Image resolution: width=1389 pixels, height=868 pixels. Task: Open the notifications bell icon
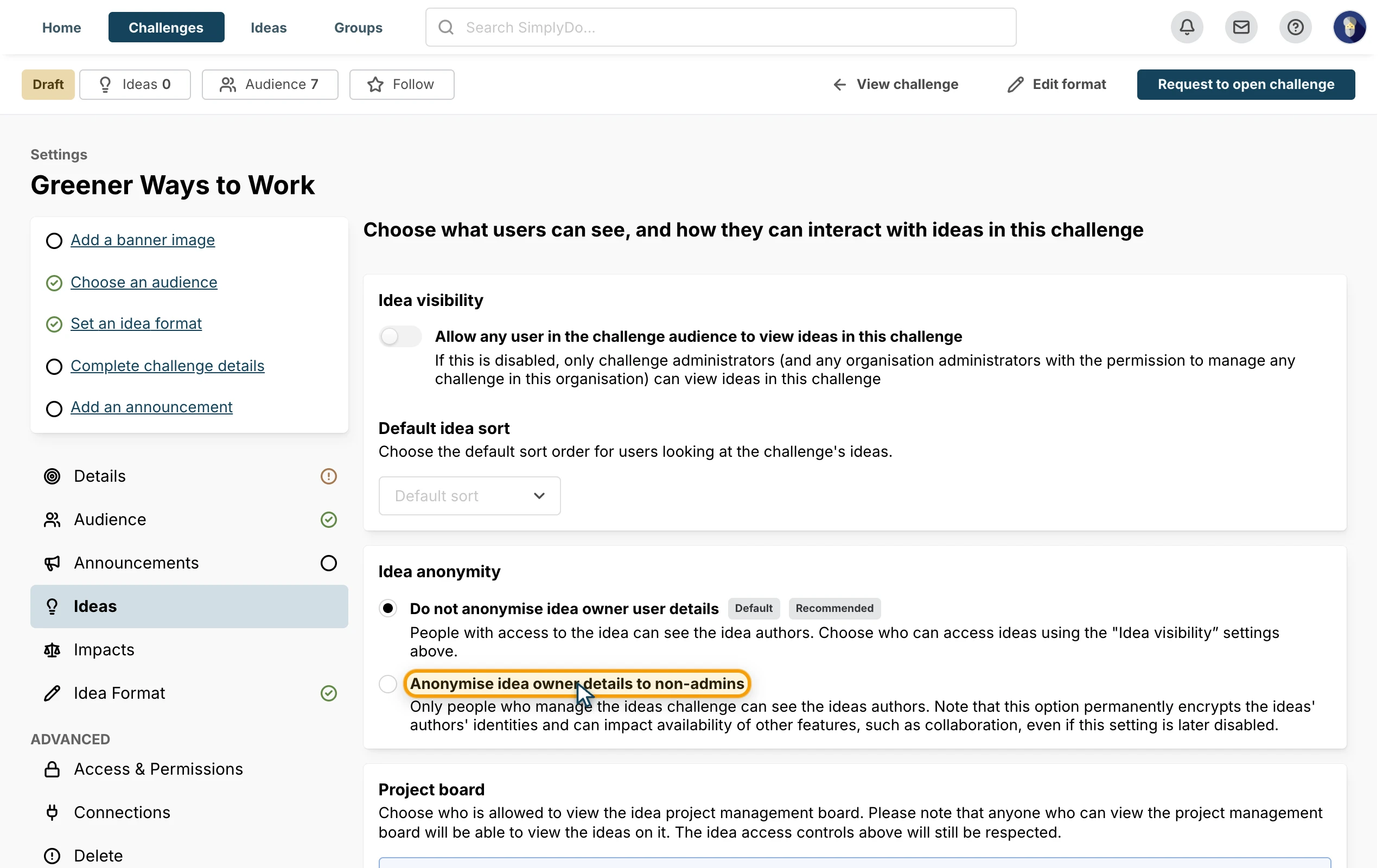pyautogui.click(x=1187, y=27)
